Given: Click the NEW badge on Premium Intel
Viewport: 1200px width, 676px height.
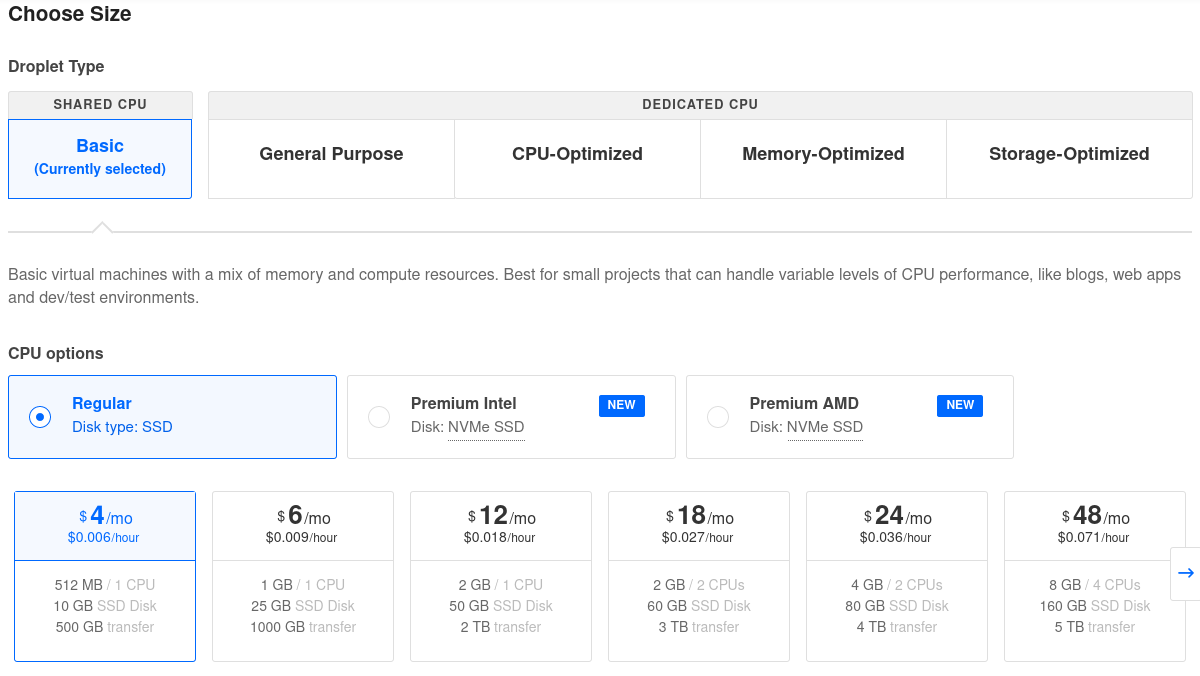Looking at the screenshot, I should click(621, 405).
